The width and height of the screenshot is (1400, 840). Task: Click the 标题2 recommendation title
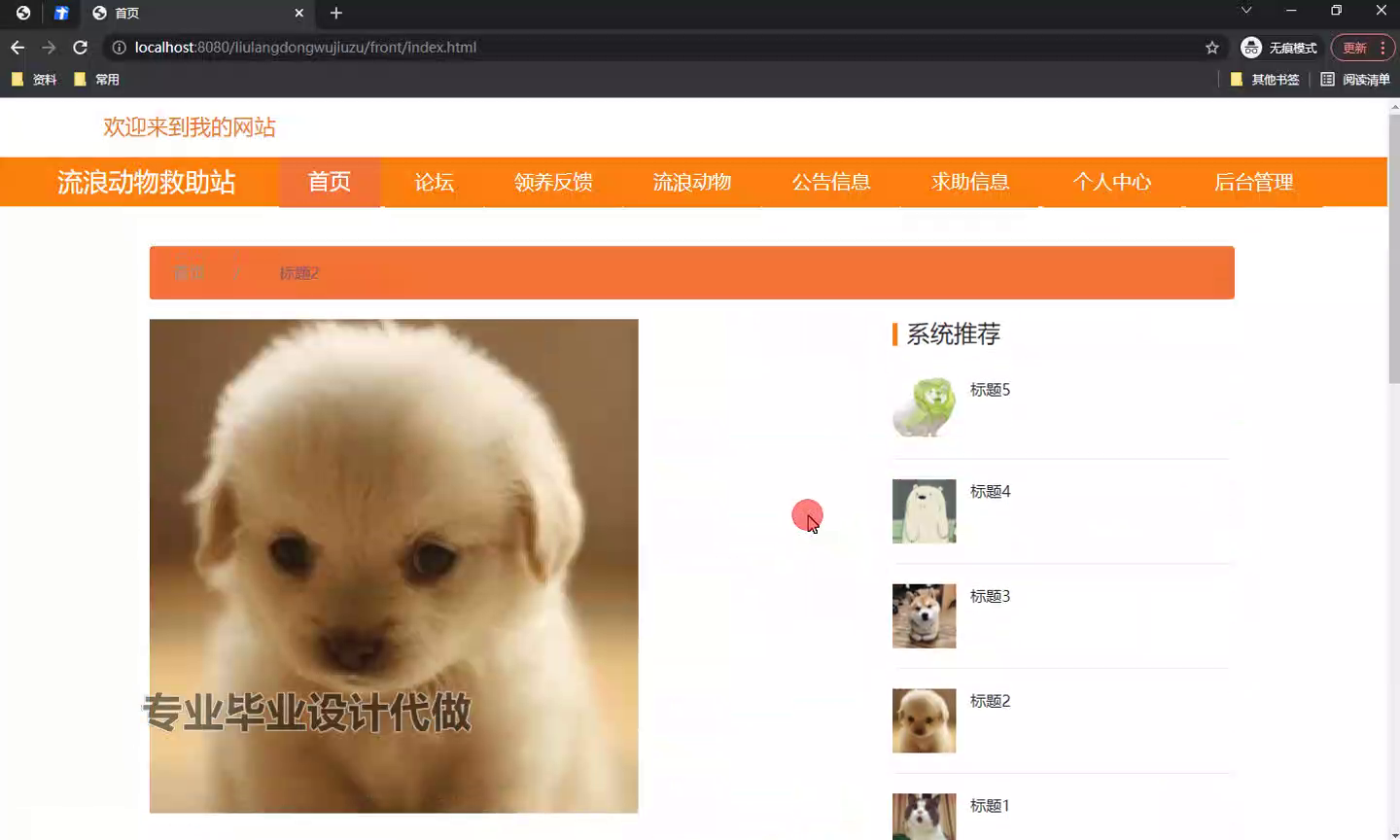[990, 701]
